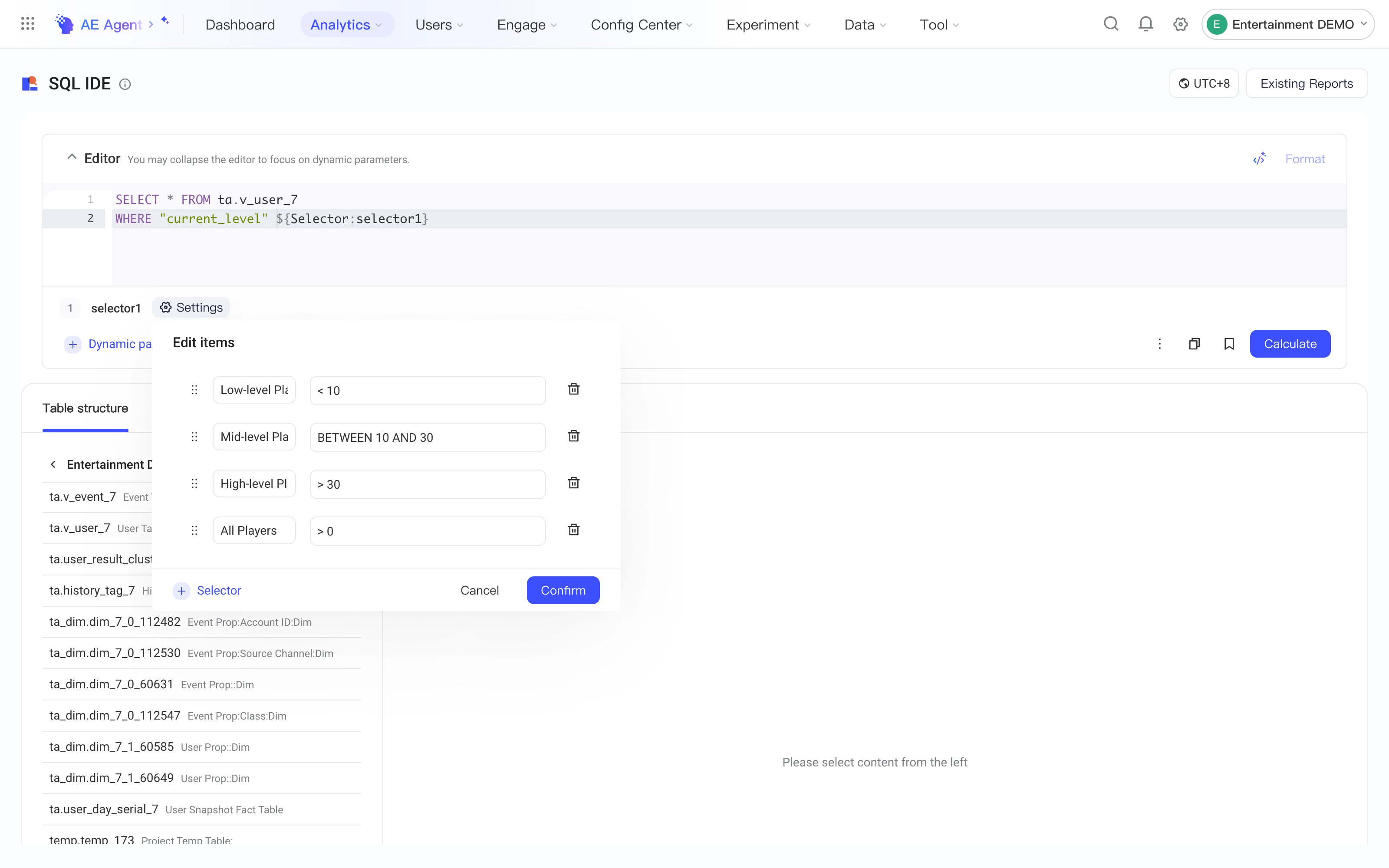
Task: Open the Analytics menu dropdown
Action: click(x=346, y=25)
